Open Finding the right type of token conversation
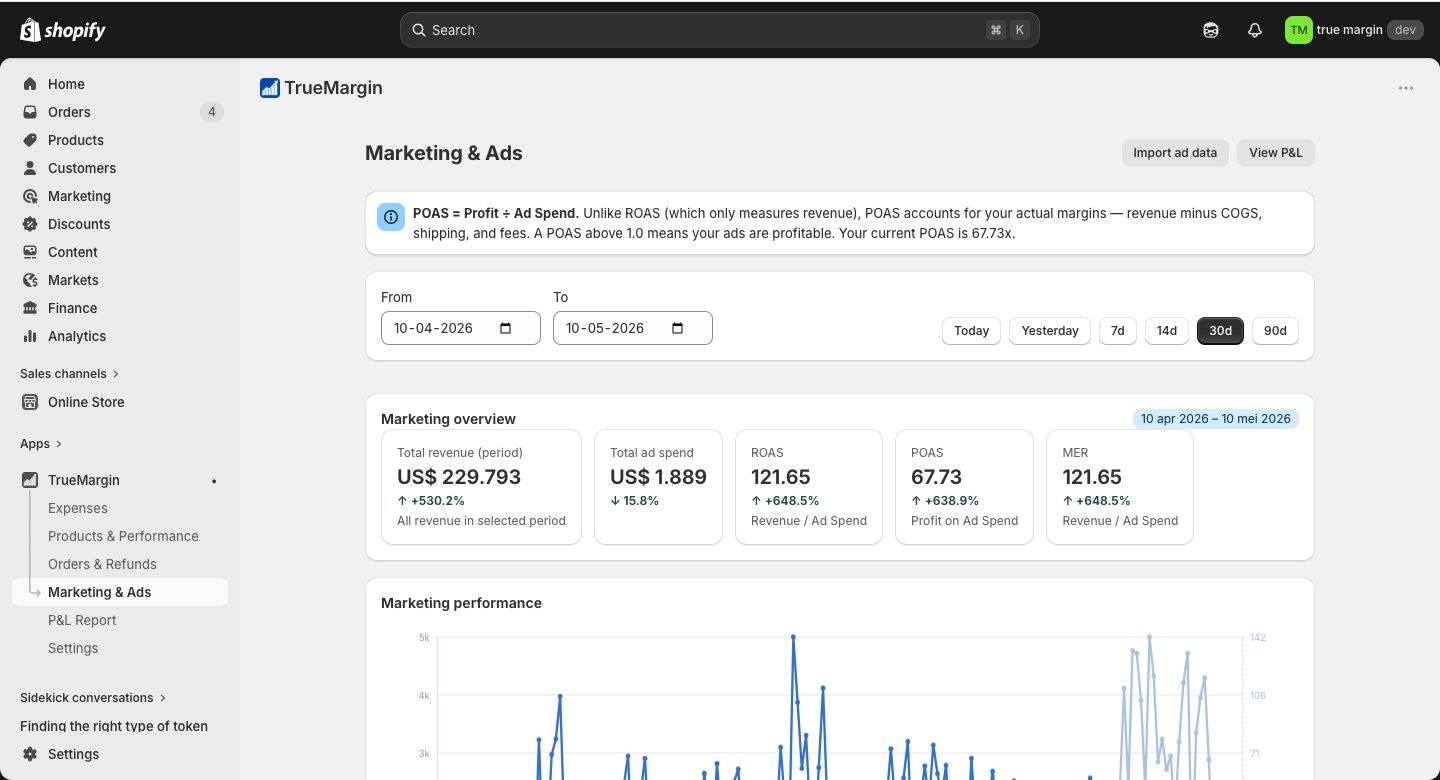 (114, 726)
